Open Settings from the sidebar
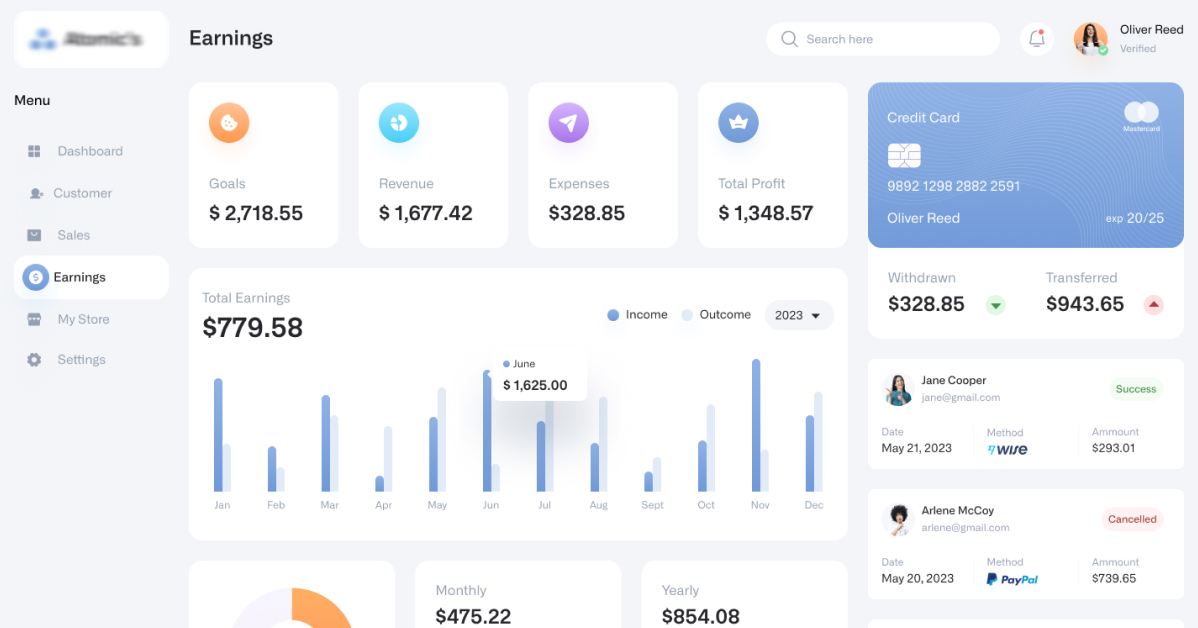 pyautogui.click(x=81, y=359)
